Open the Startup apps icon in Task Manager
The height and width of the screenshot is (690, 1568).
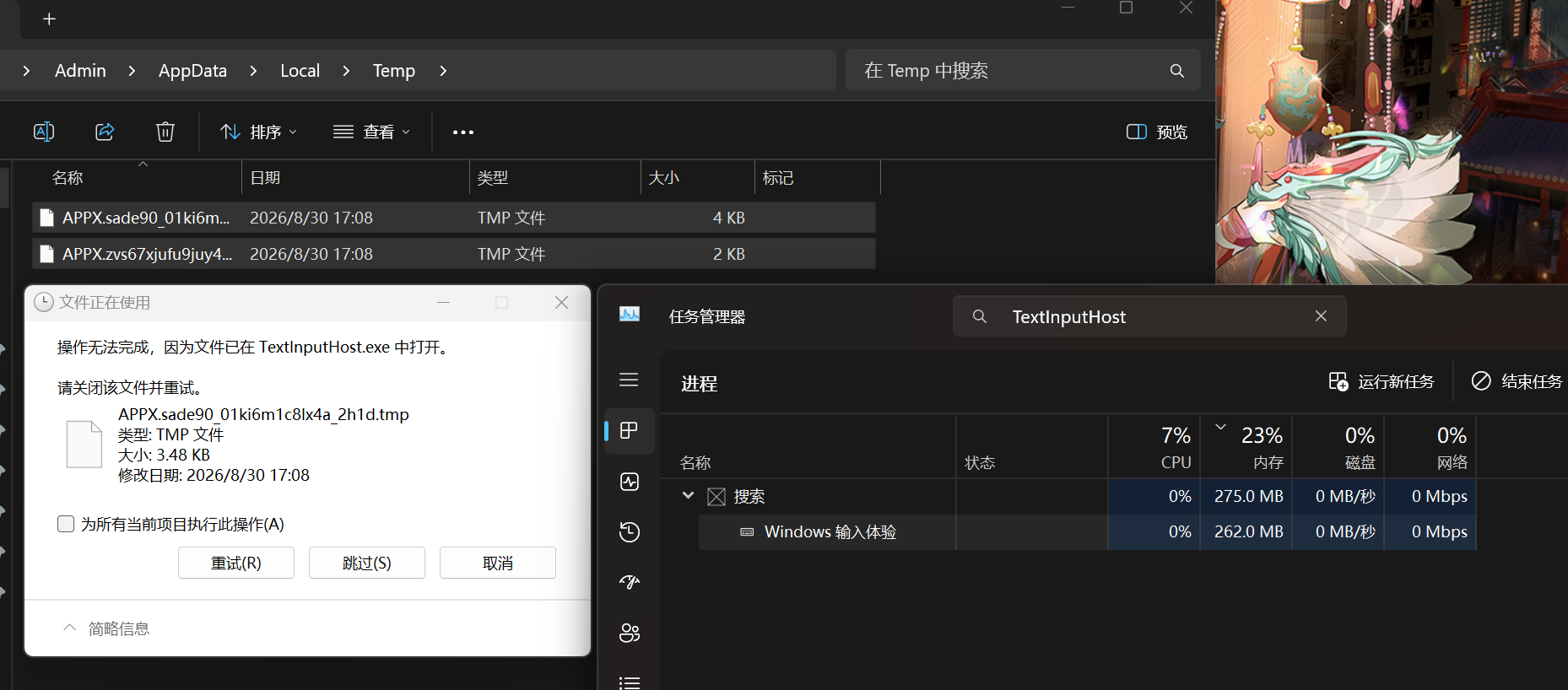pos(630,582)
